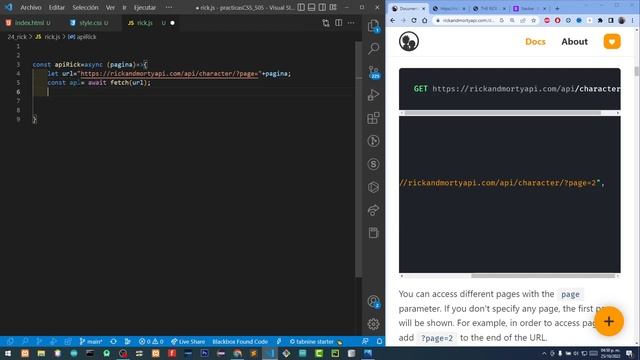Expand the 24_rick breadcrumb folder
Image resolution: width=640 pixels, height=360 pixels.
click(x=17, y=37)
